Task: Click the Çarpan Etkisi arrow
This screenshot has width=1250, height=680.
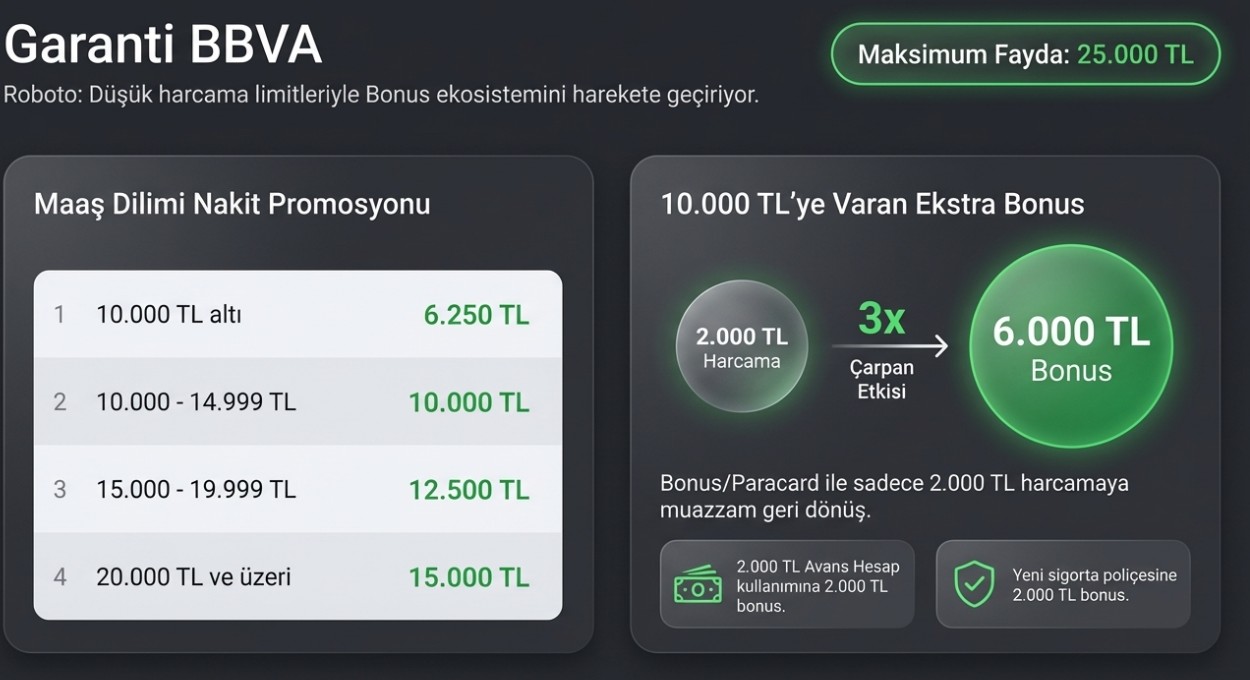Action: pyautogui.click(x=889, y=347)
